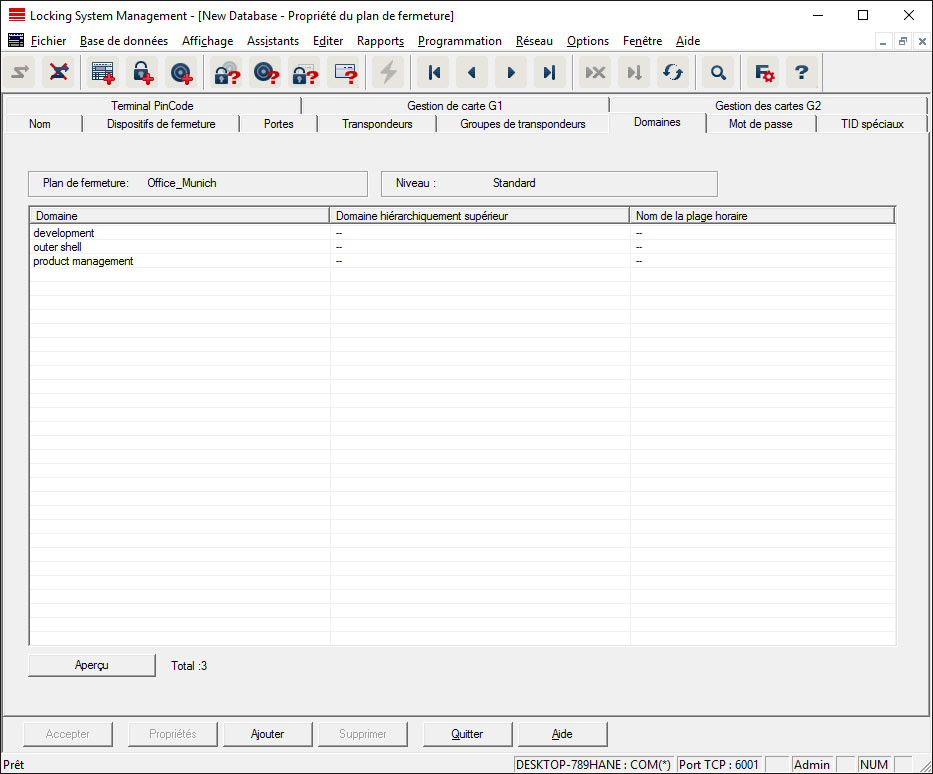Screen dimensions: 933x774
Task: Switch to Mot de passe tab
Action: click(x=760, y=124)
